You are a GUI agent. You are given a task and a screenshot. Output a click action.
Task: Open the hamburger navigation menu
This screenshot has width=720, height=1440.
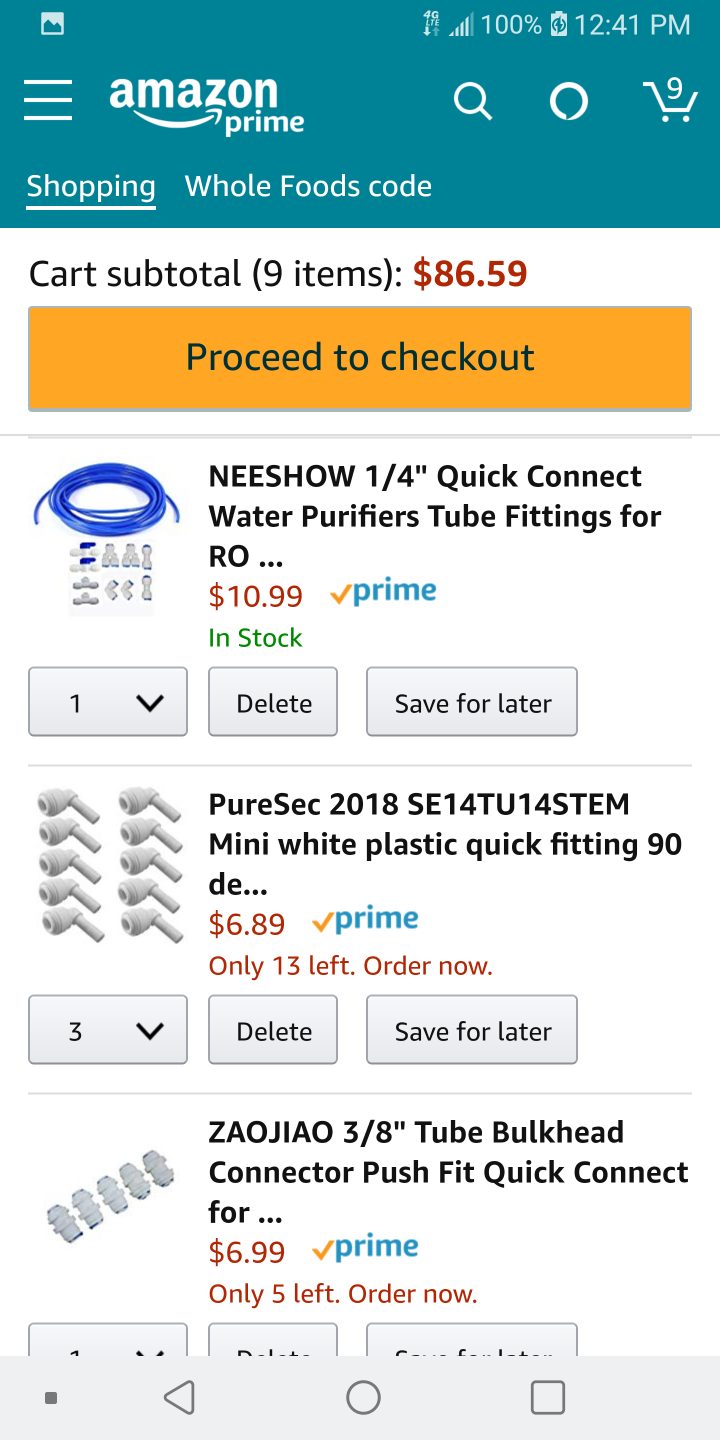pos(48,101)
